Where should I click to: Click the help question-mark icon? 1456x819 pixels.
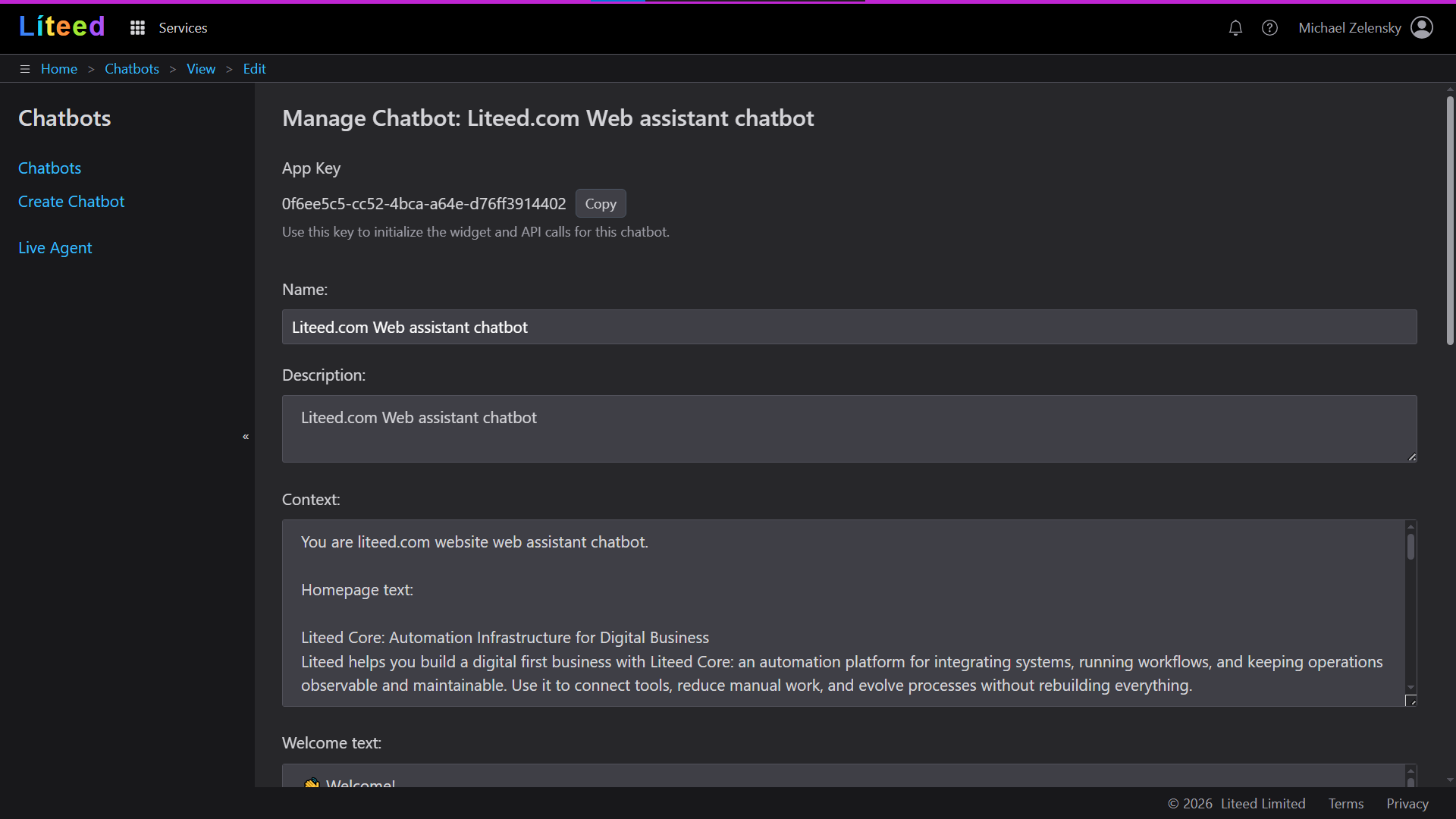1270,27
